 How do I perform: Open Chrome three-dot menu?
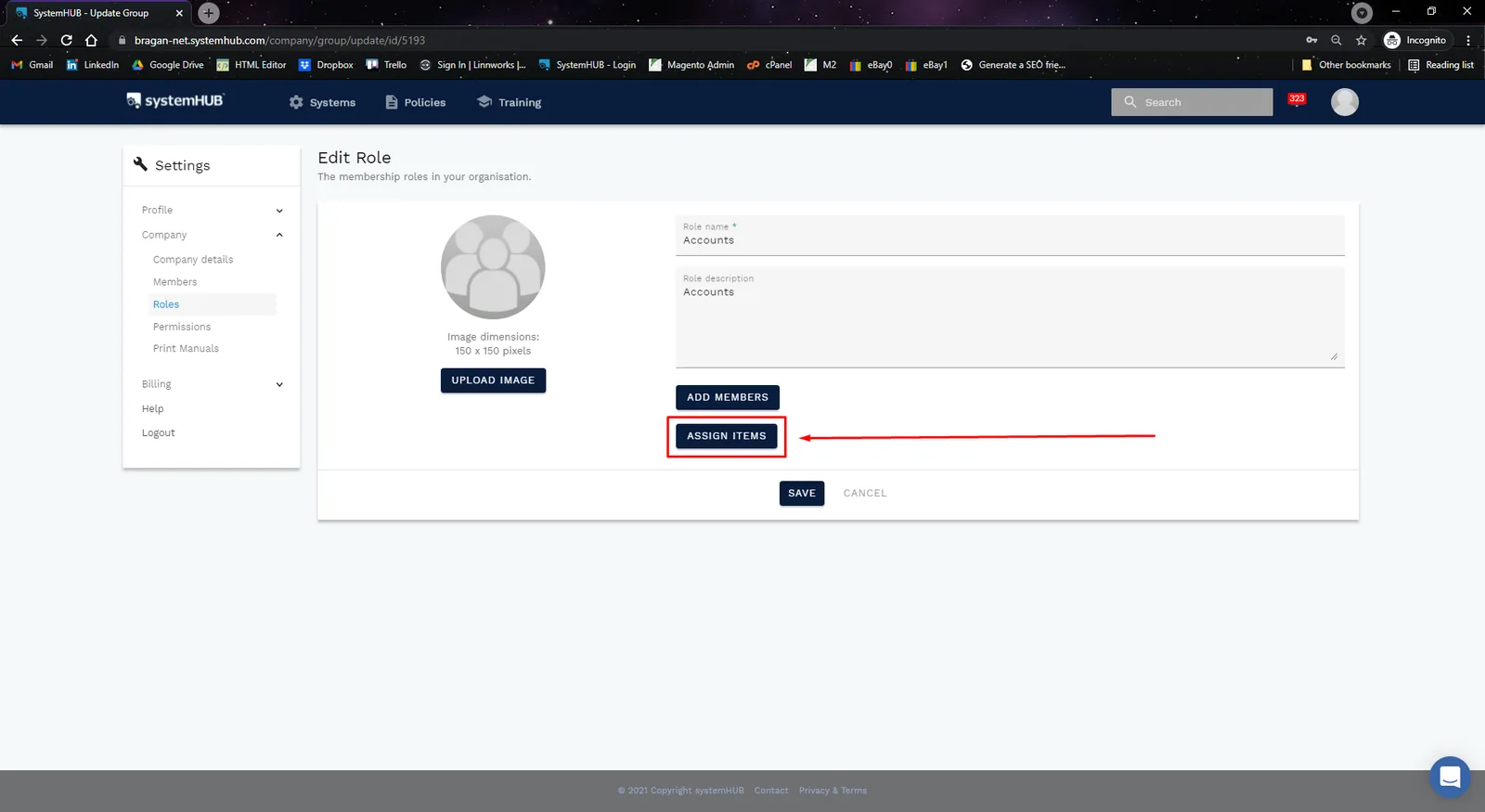point(1468,40)
